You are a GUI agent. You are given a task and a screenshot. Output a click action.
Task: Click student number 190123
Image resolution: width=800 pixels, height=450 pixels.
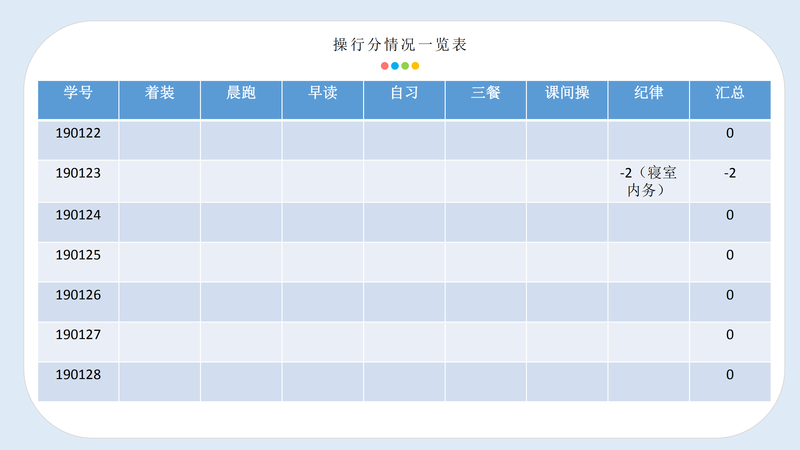coord(78,173)
